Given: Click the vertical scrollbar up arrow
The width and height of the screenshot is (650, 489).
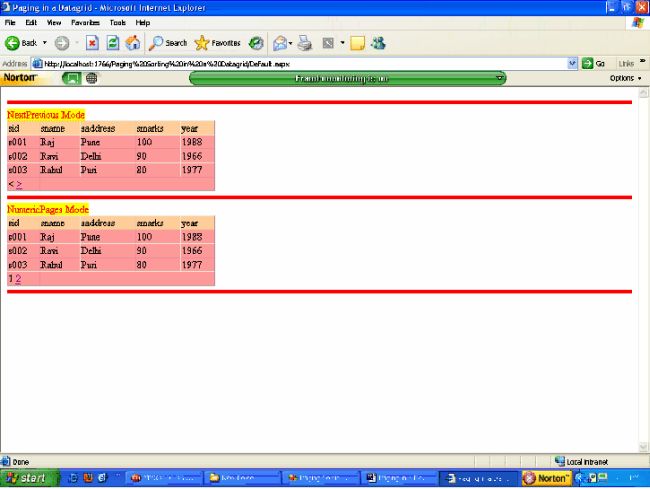Looking at the screenshot, I should 643,93.
